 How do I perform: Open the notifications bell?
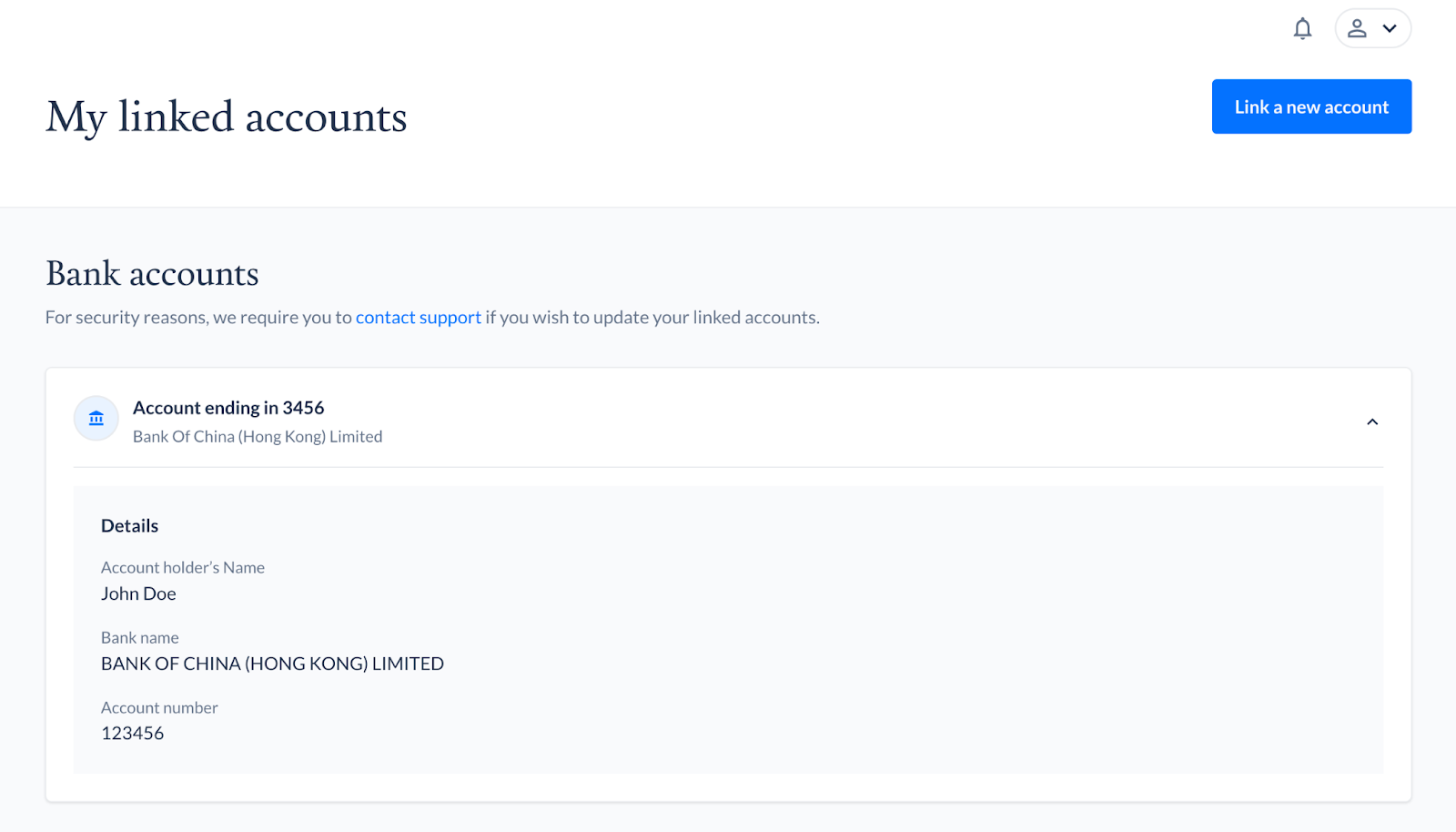click(1302, 29)
